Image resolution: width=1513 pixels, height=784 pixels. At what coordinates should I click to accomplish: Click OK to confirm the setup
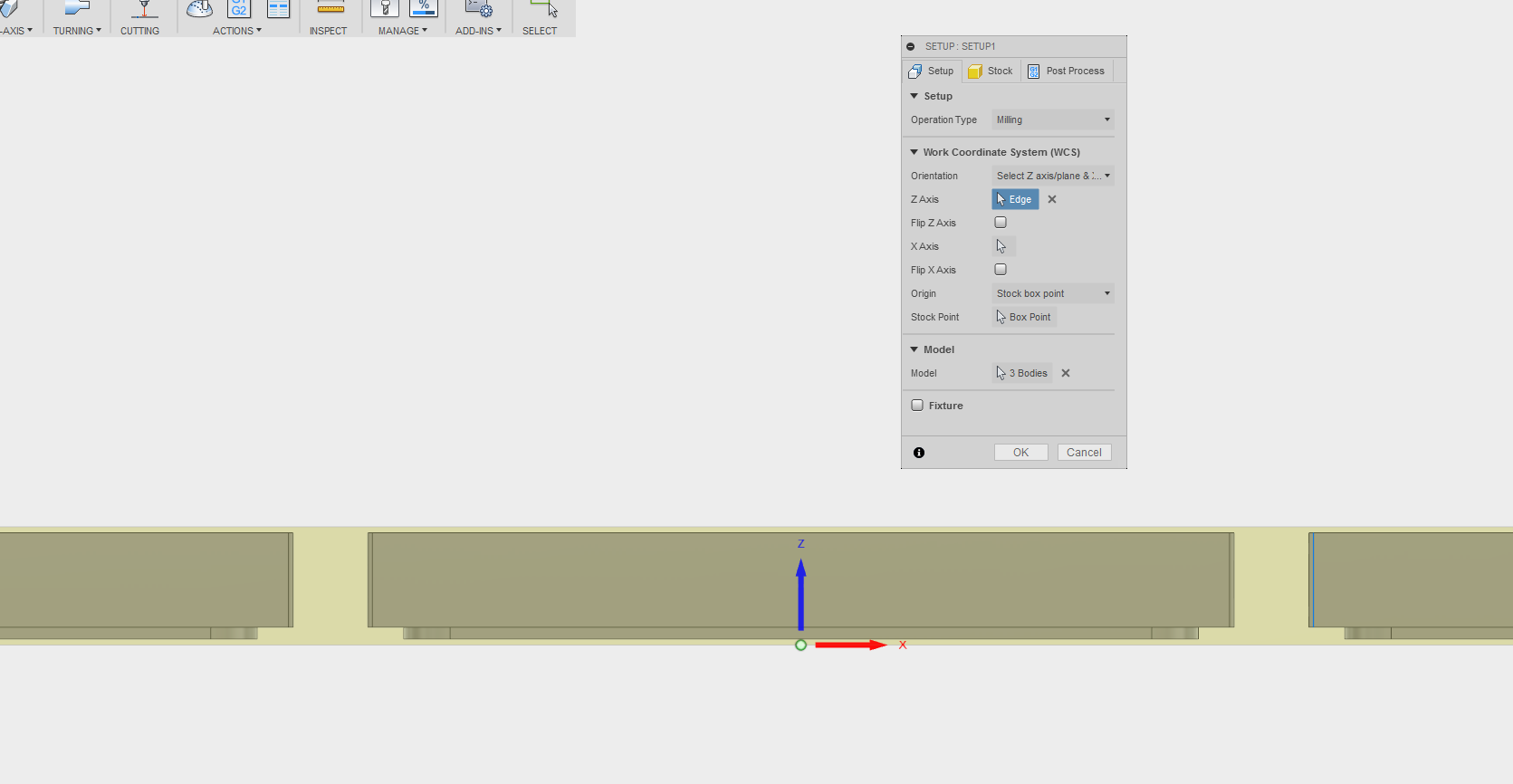[1021, 453]
